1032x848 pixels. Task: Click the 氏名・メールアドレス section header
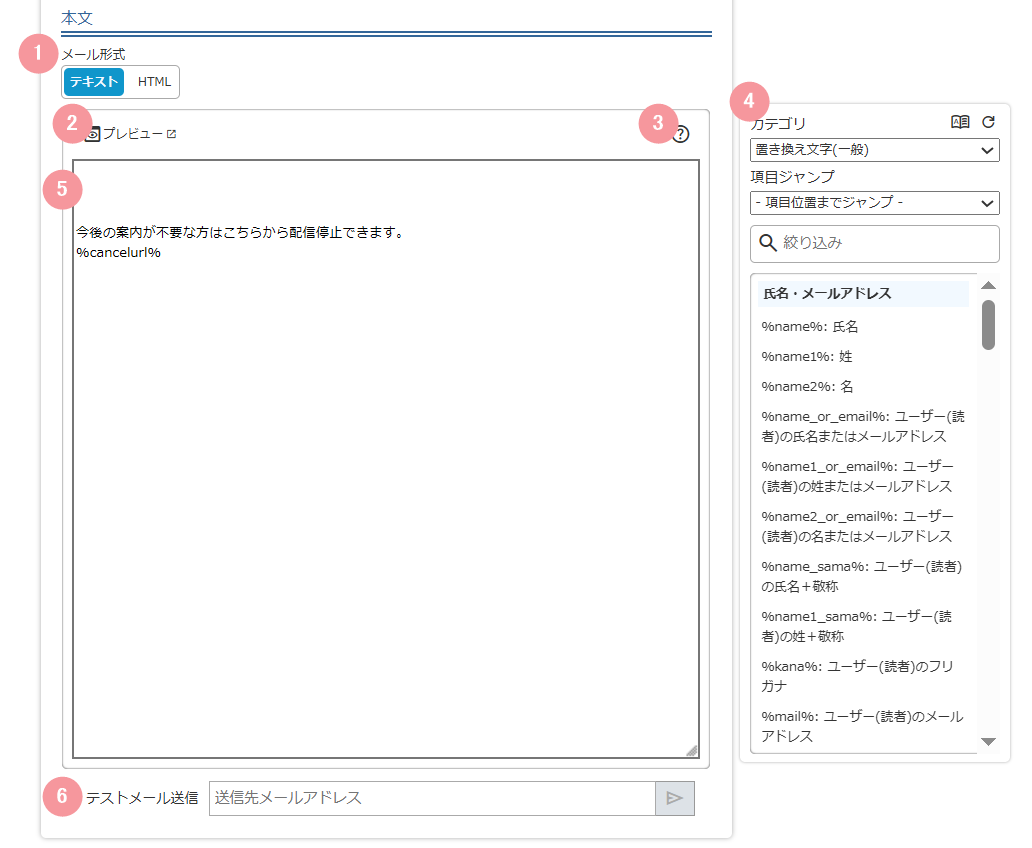(x=827, y=293)
